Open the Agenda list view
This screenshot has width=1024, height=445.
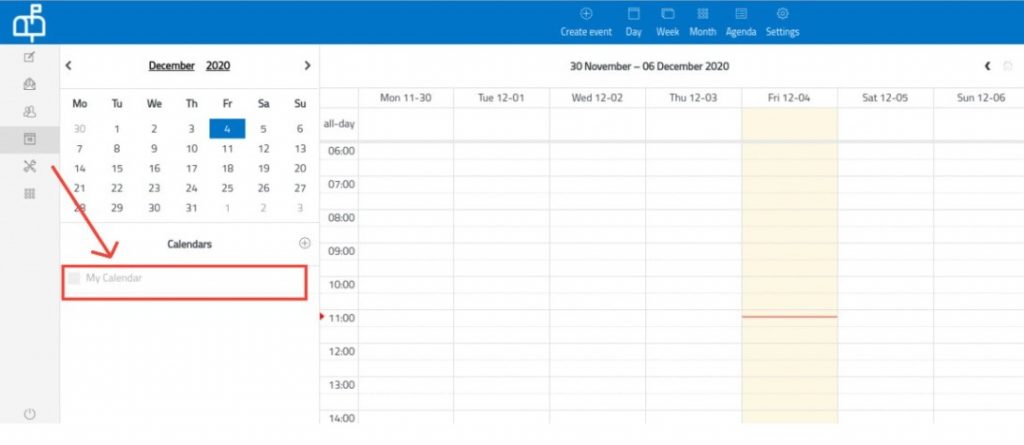pos(741,15)
